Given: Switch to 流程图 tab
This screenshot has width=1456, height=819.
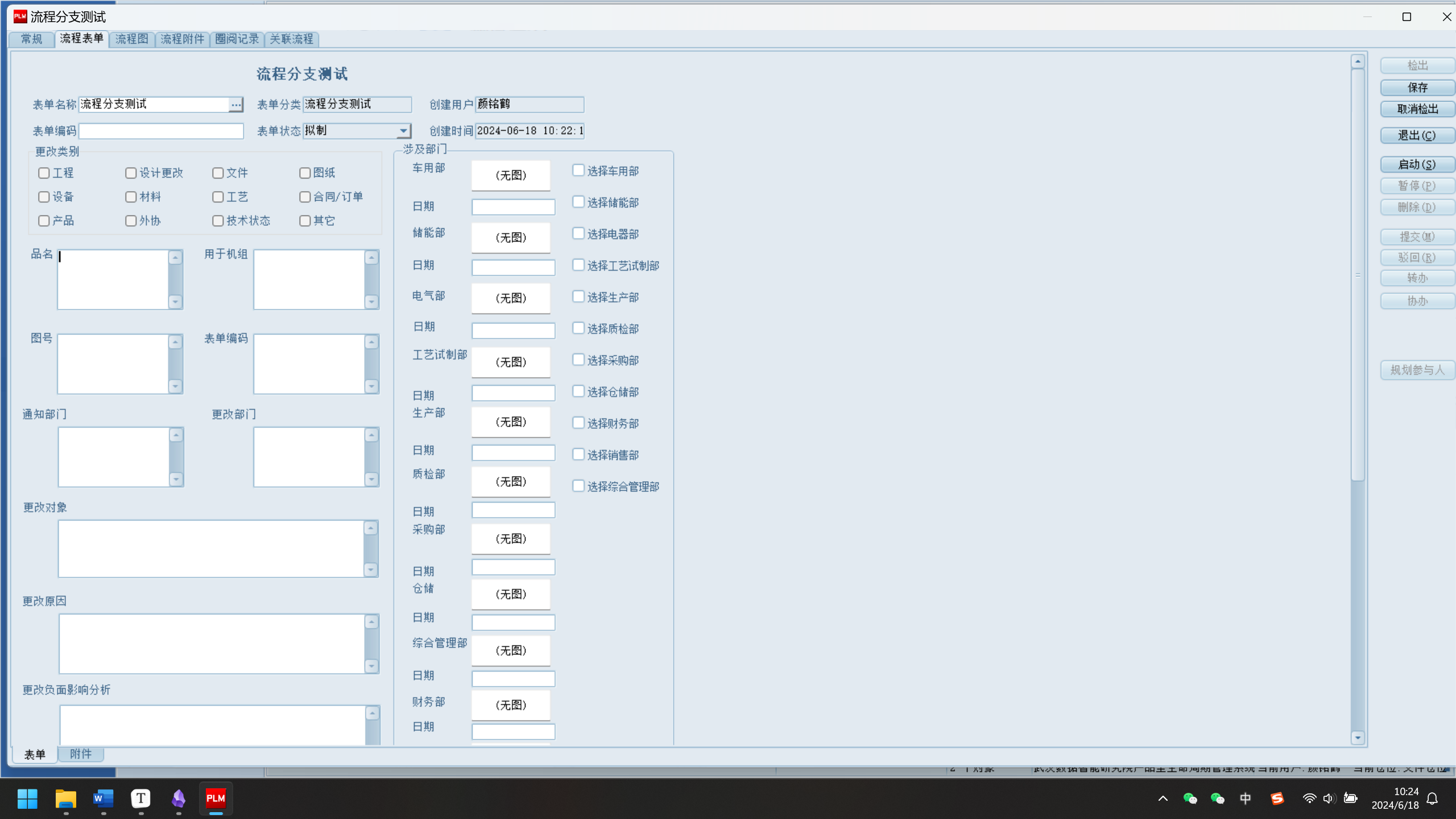Looking at the screenshot, I should click(x=131, y=39).
